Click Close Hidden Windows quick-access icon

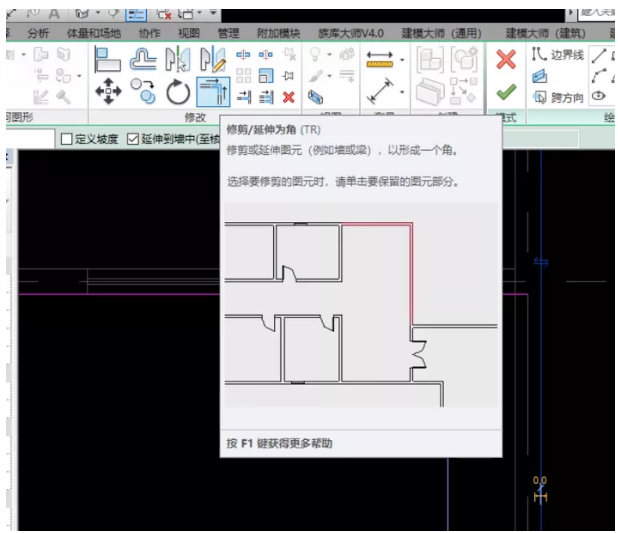point(164,14)
